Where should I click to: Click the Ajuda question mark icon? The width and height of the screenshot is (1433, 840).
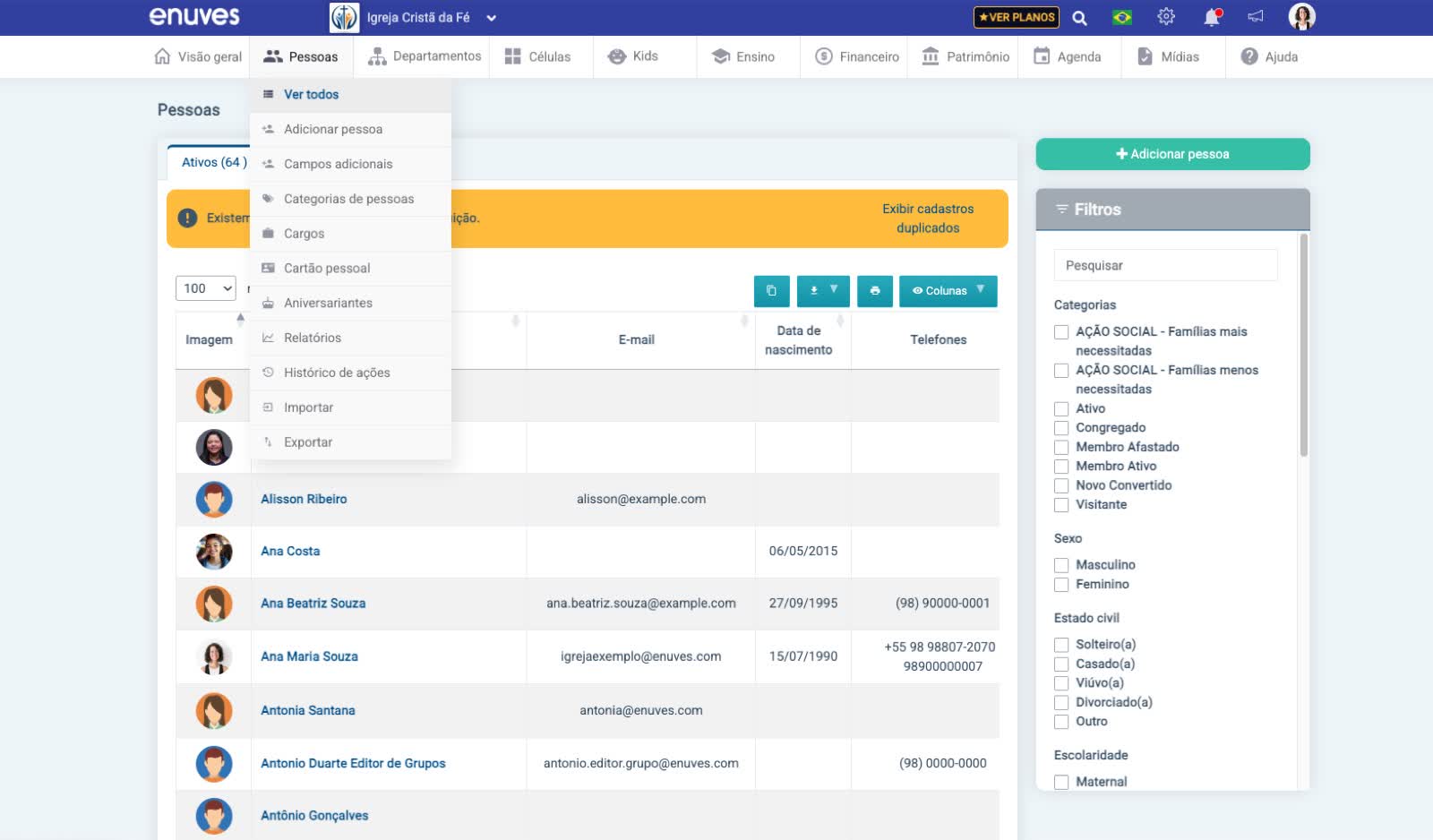coord(1249,56)
